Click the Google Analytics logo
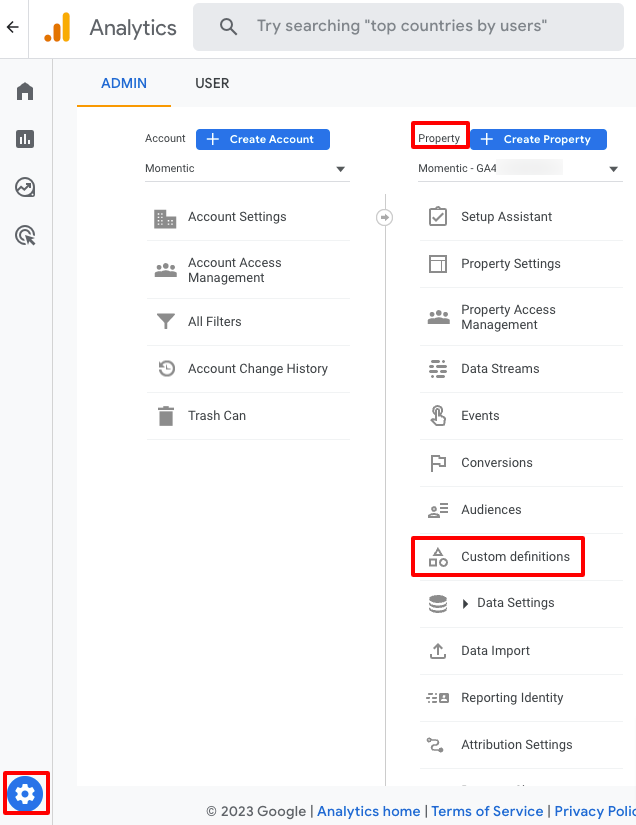The height and width of the screenshot is (825, 636). [x=57, y=27]
